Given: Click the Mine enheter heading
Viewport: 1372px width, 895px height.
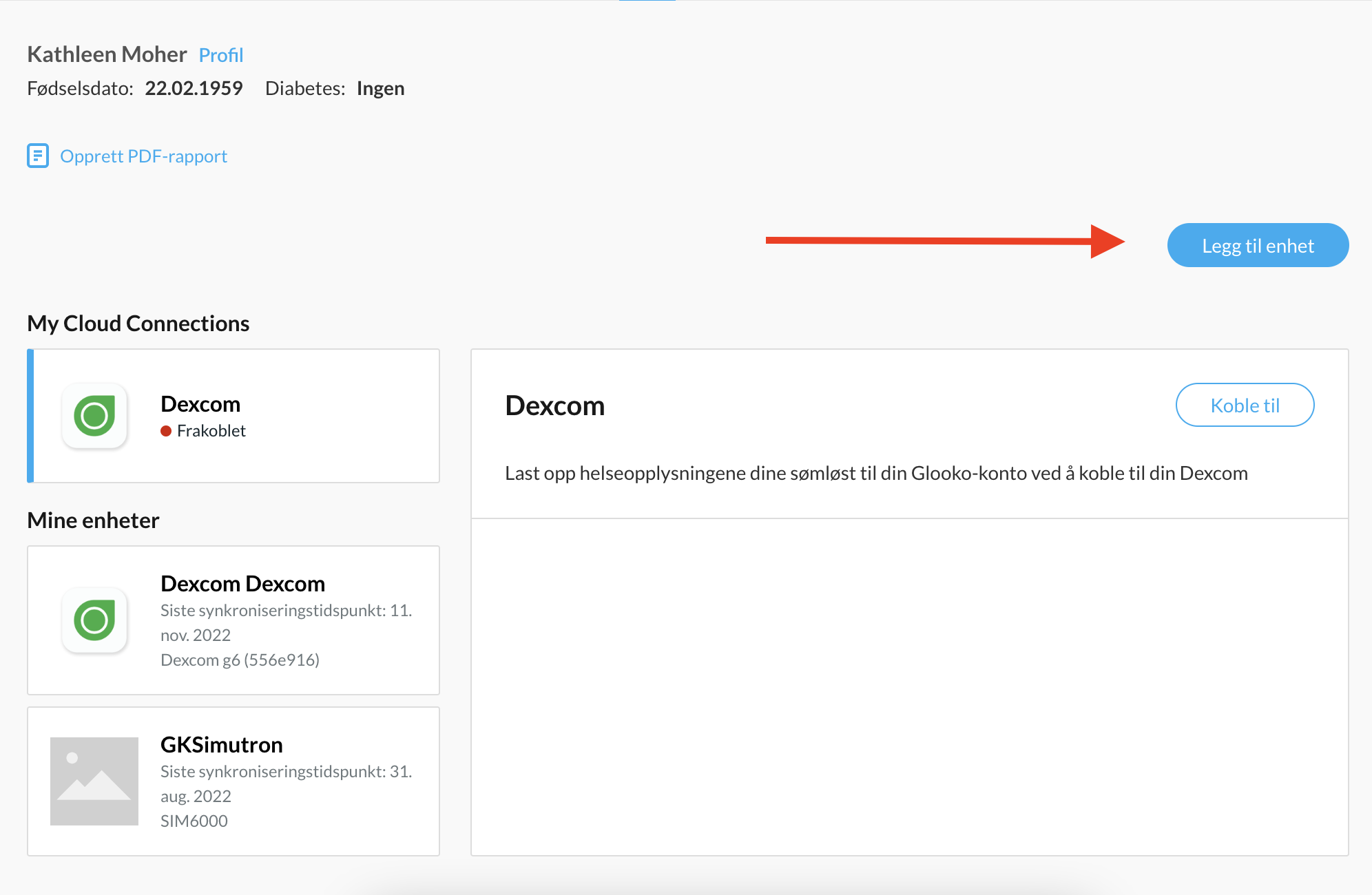Looking at the screenshot, I should pyautogui.click(x=93, y=520).
